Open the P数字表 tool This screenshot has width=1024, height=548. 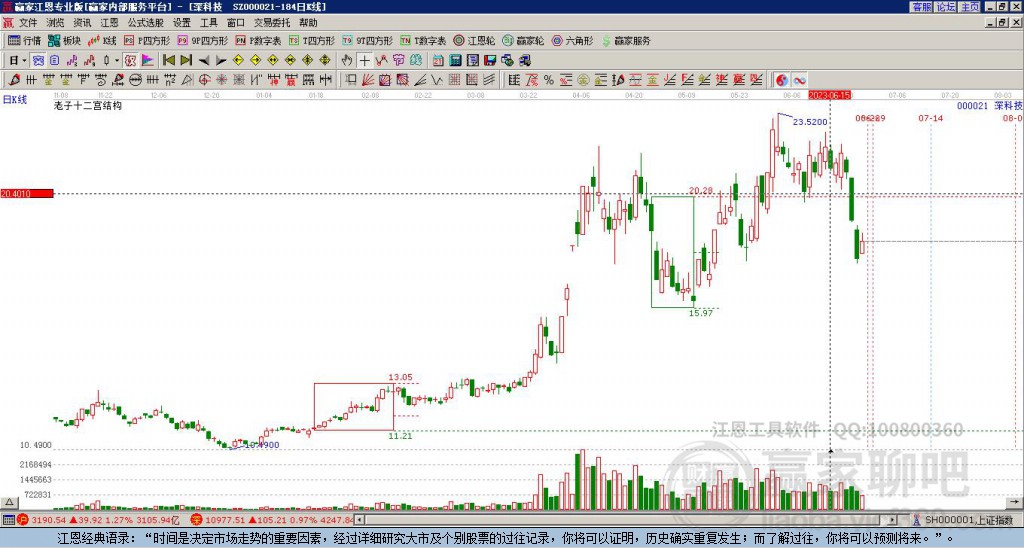pos(258,40)
